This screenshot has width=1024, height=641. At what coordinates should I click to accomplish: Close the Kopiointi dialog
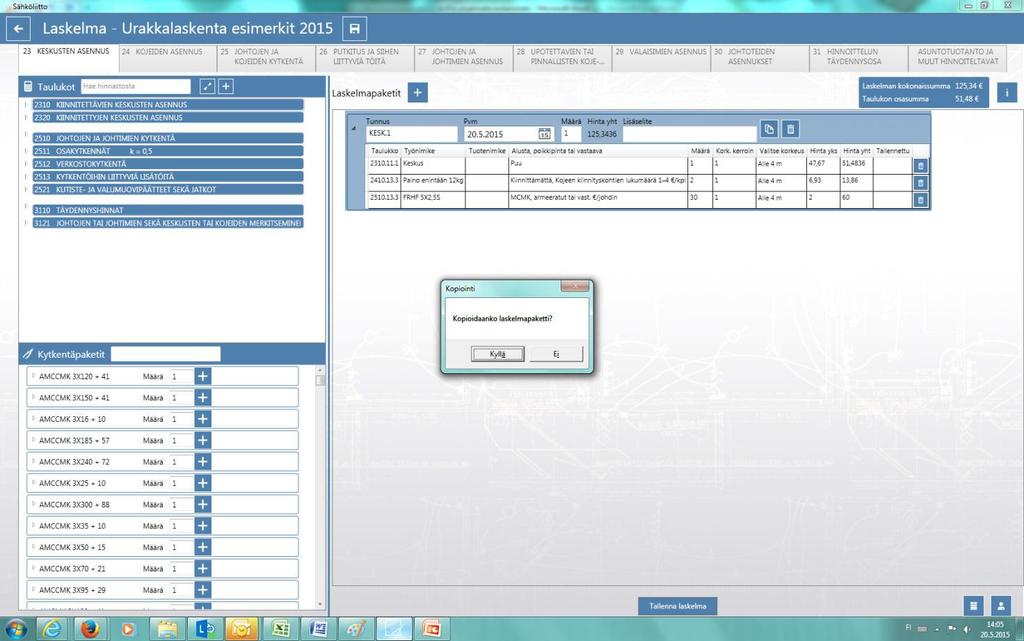point(575,287)
